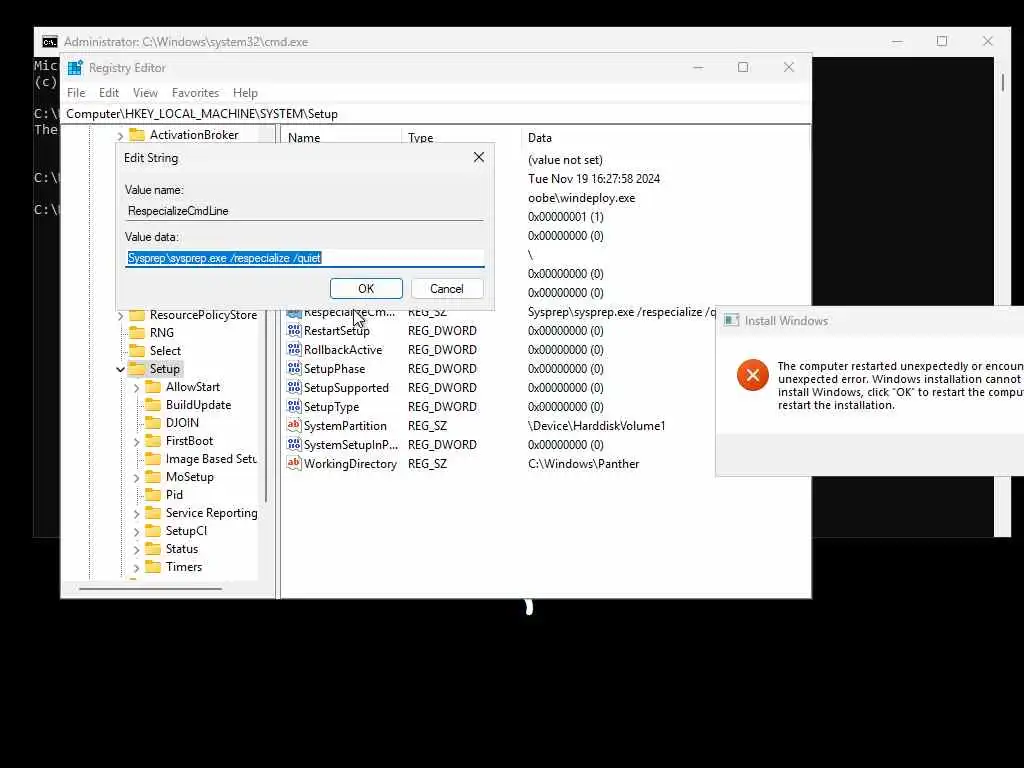The width and height of the screenshot is (1024, 768).
Task: Click the Install Windows dialog title icon
Action: click(731, 320)
